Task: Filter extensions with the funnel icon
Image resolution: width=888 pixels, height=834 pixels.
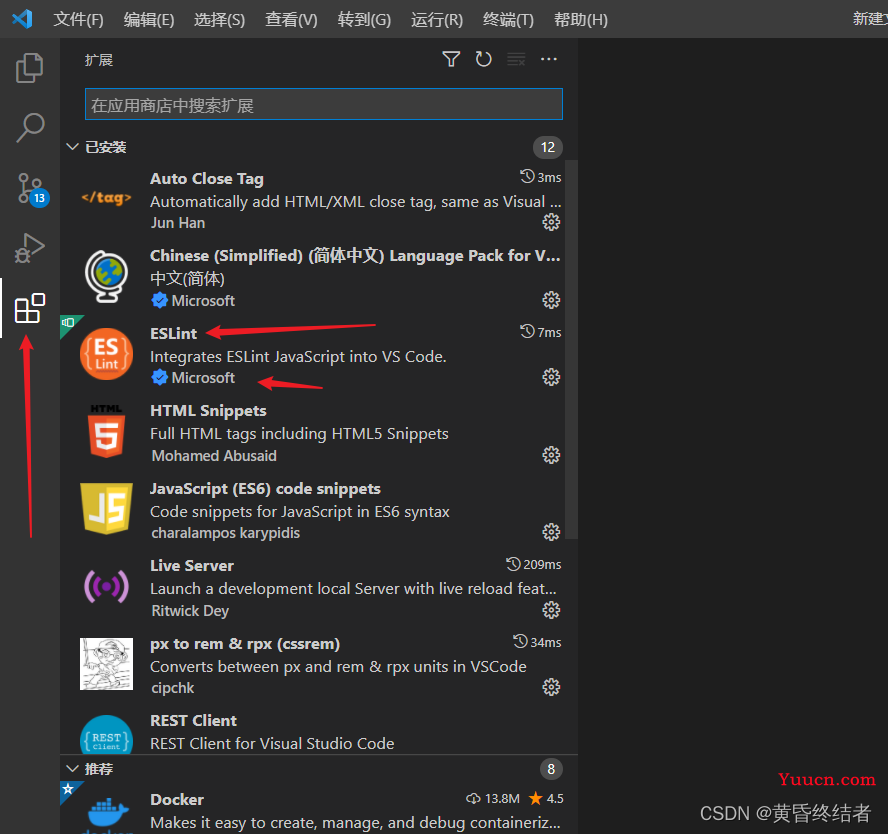Action: [451, 59]
